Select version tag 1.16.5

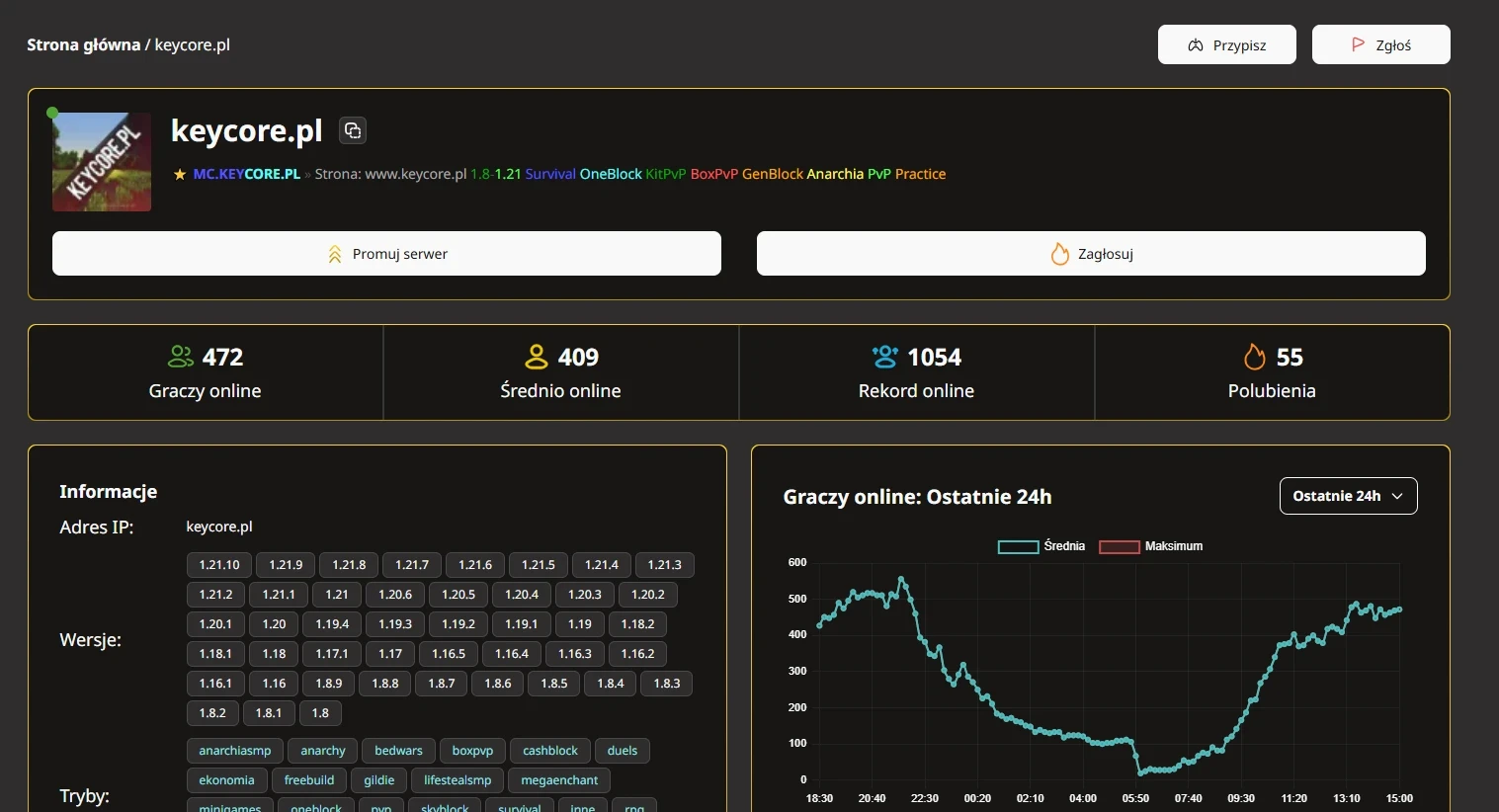tap(449, 654)
